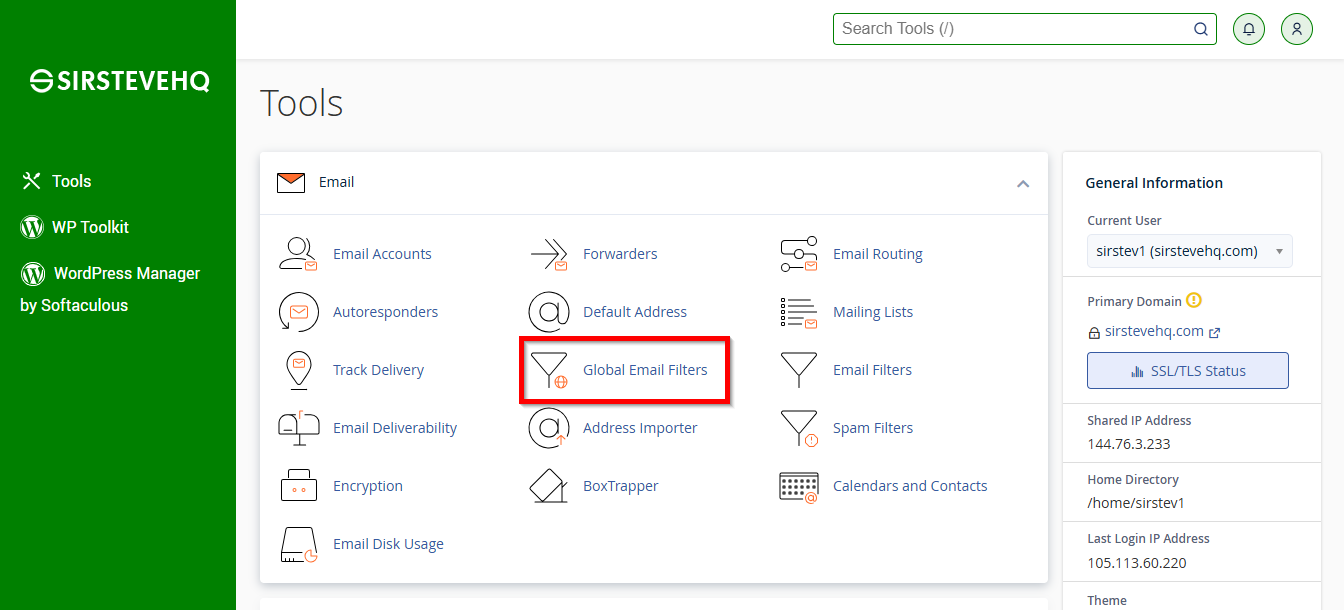The height and width of the screenshot is (610, 1344).
Task: Click the SirSteveHQ logo
Action: click(119, 82)
